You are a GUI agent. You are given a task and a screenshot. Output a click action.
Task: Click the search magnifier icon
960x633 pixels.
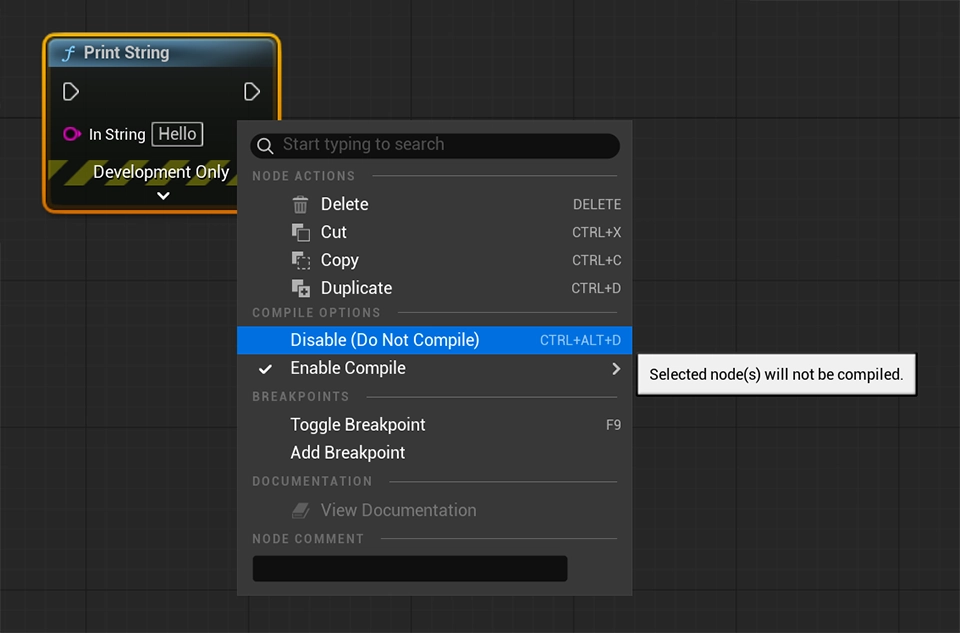[x=265, y=146]
